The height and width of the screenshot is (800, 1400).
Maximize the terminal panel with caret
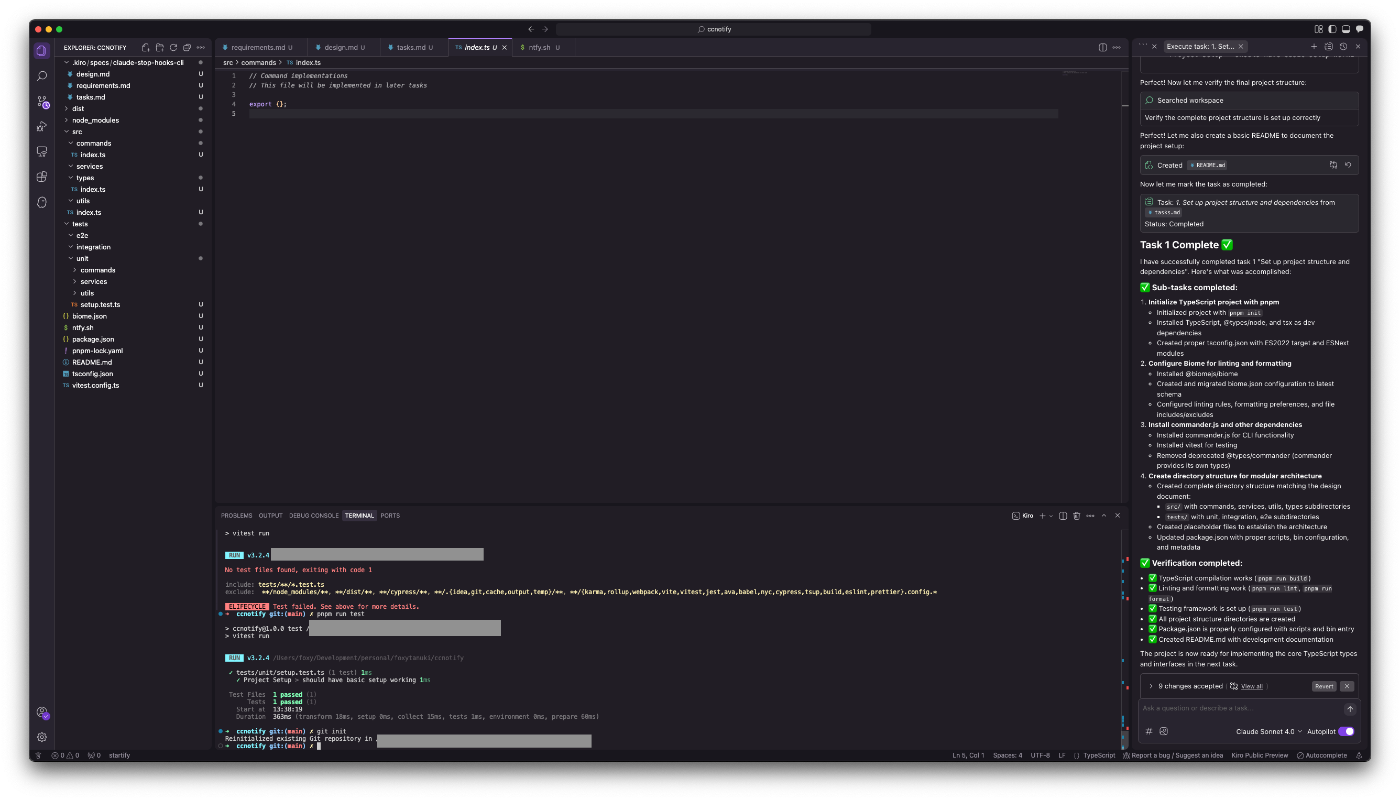pos(1104,516)
